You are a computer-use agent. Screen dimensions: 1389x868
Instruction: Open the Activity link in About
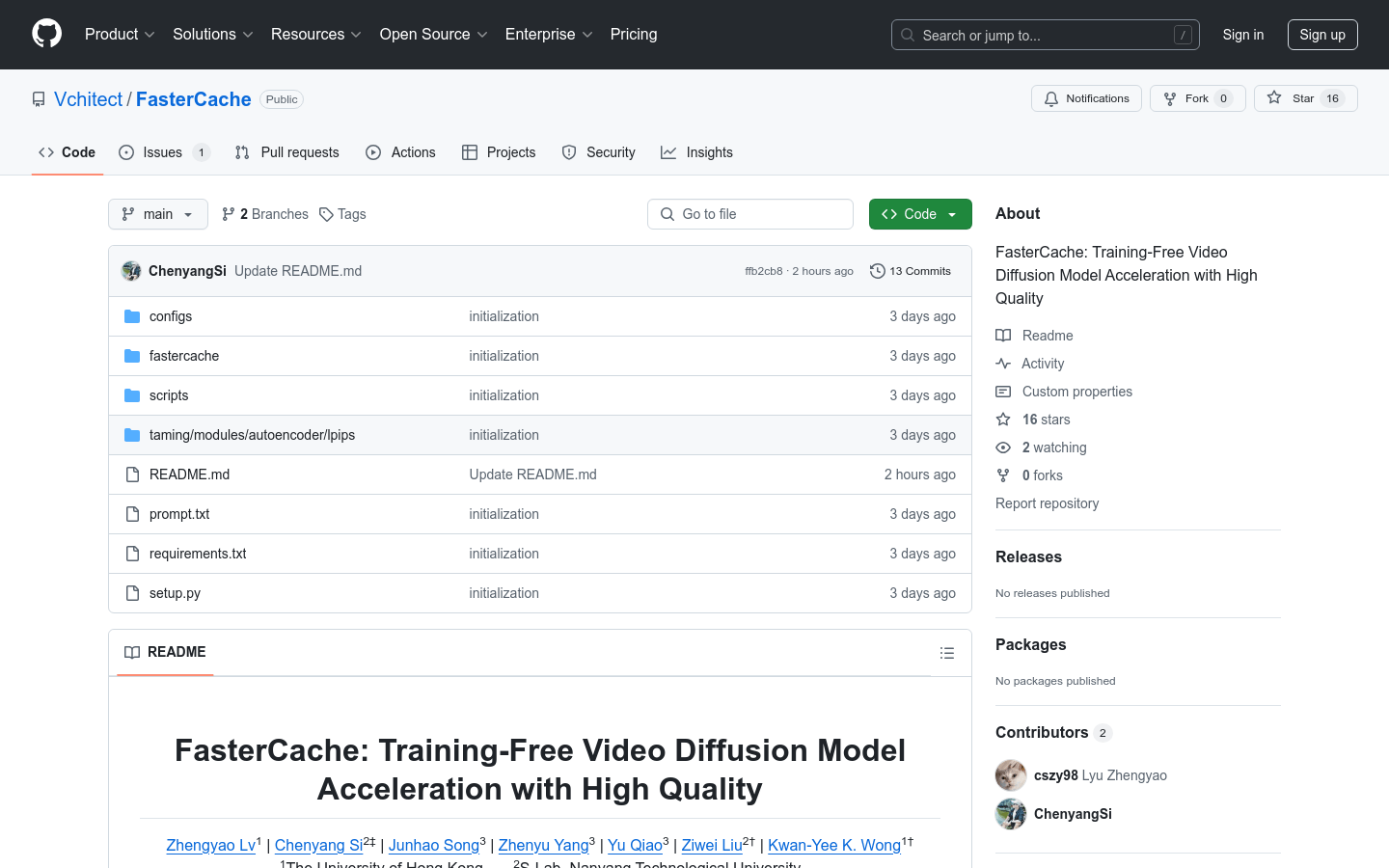1030,364
